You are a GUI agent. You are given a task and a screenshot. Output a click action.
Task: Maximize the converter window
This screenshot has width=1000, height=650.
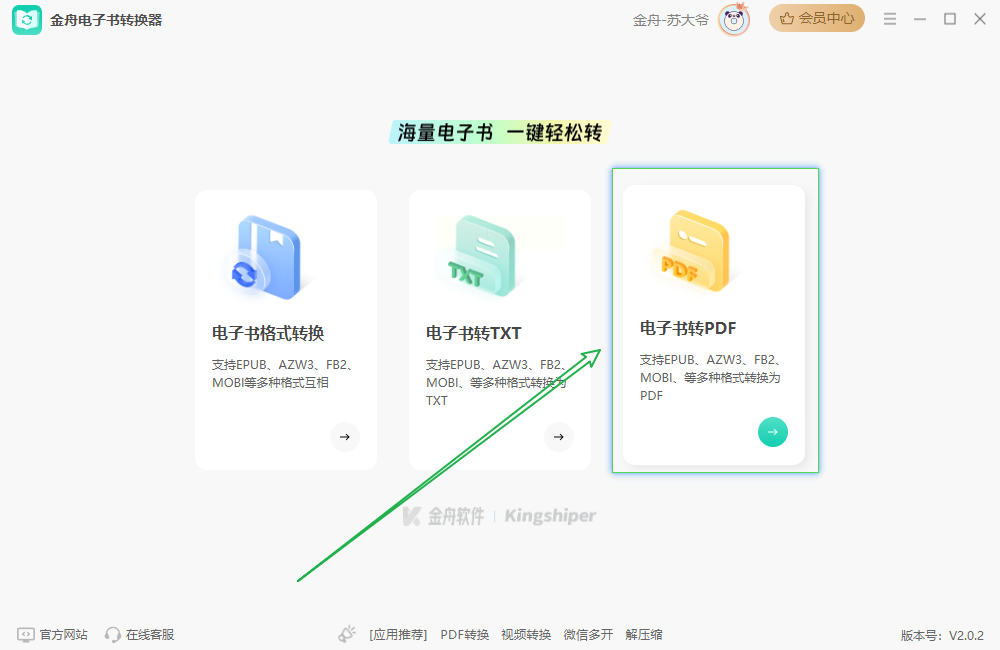pyautogui.click(x=950, y=19)
